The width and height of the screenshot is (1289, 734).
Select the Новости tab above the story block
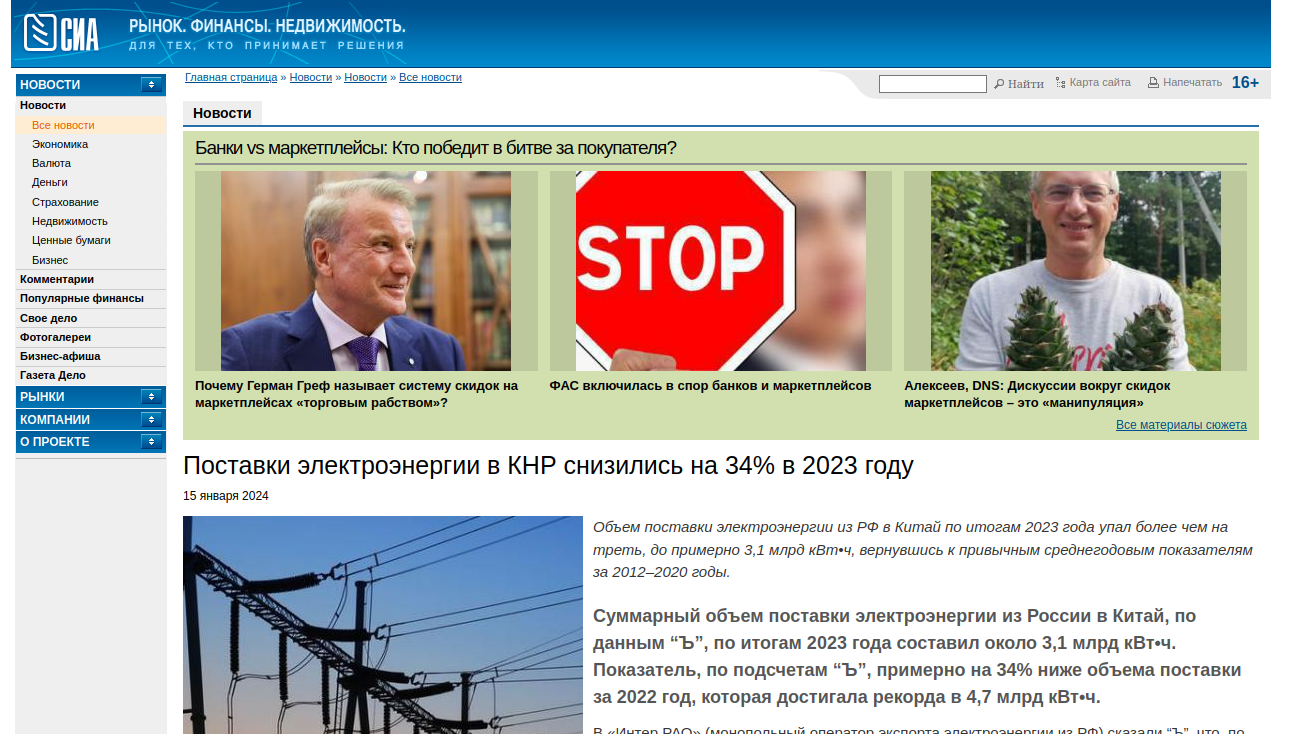click(x=222, y=113)
